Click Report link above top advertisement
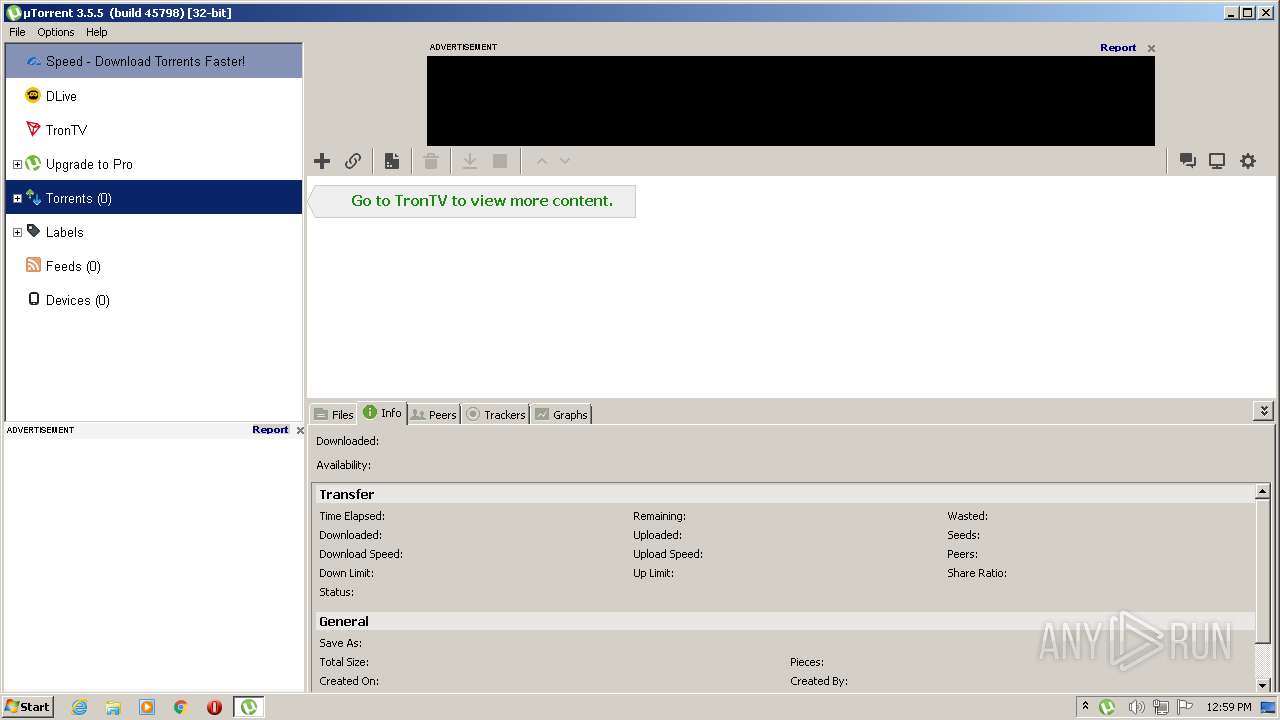The height and width of the screenshot is (720, 1280). click(1118, 47)
